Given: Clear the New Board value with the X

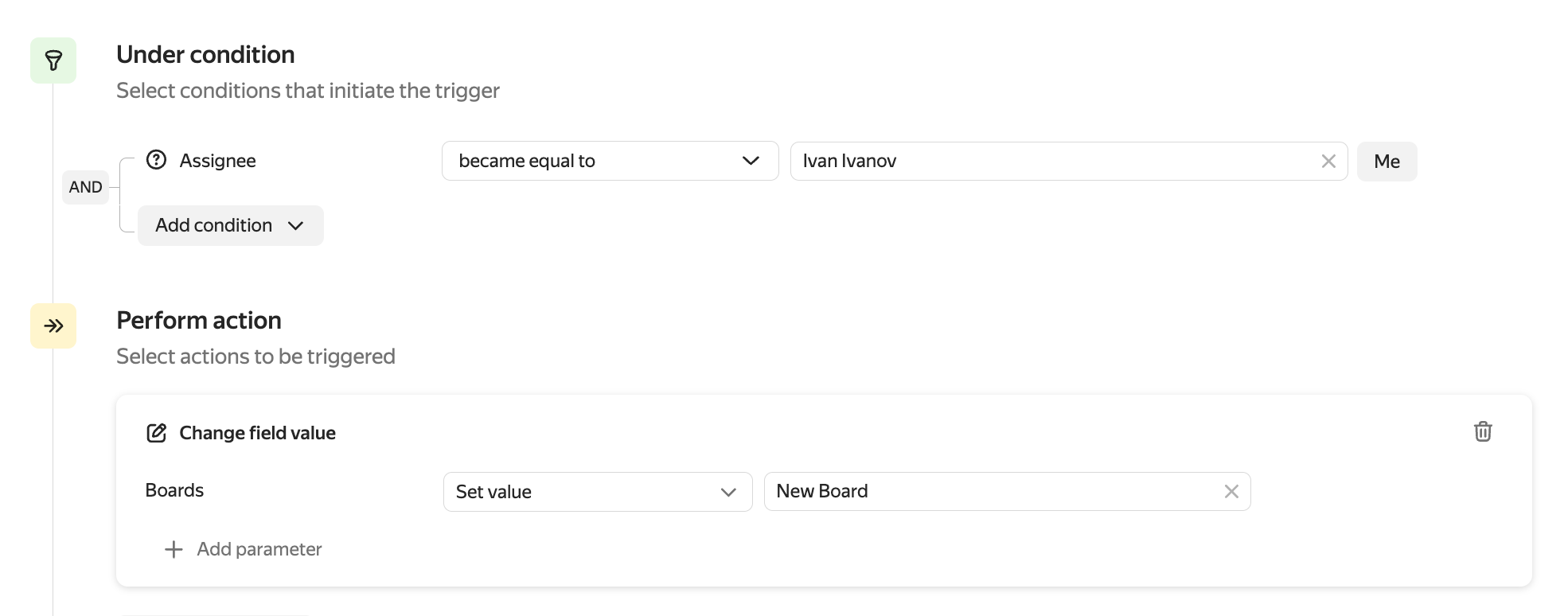Looking at the screenshot, I should pyautogui.click(x=1231, y=492).
